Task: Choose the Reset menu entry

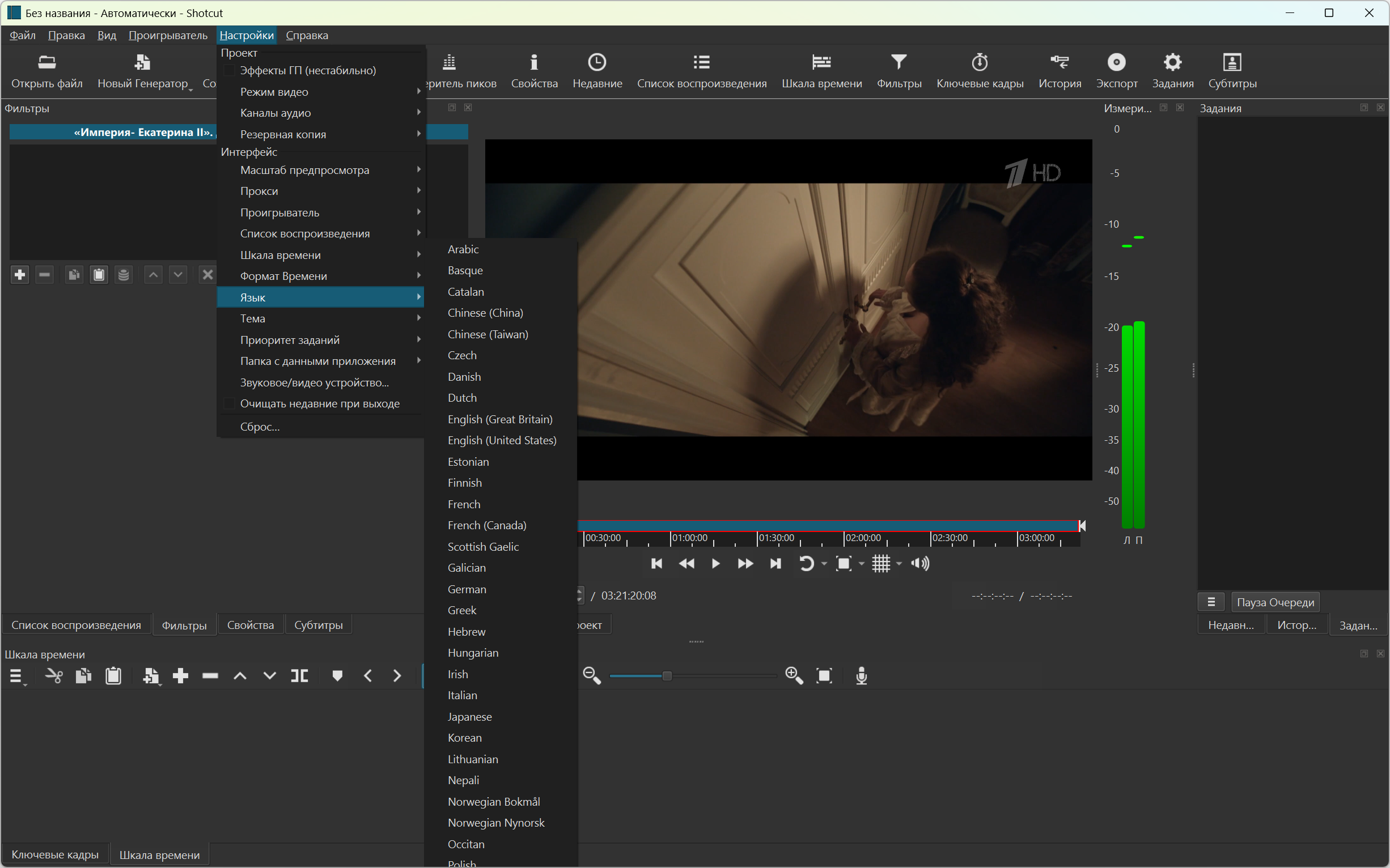Action: (260, 427)
